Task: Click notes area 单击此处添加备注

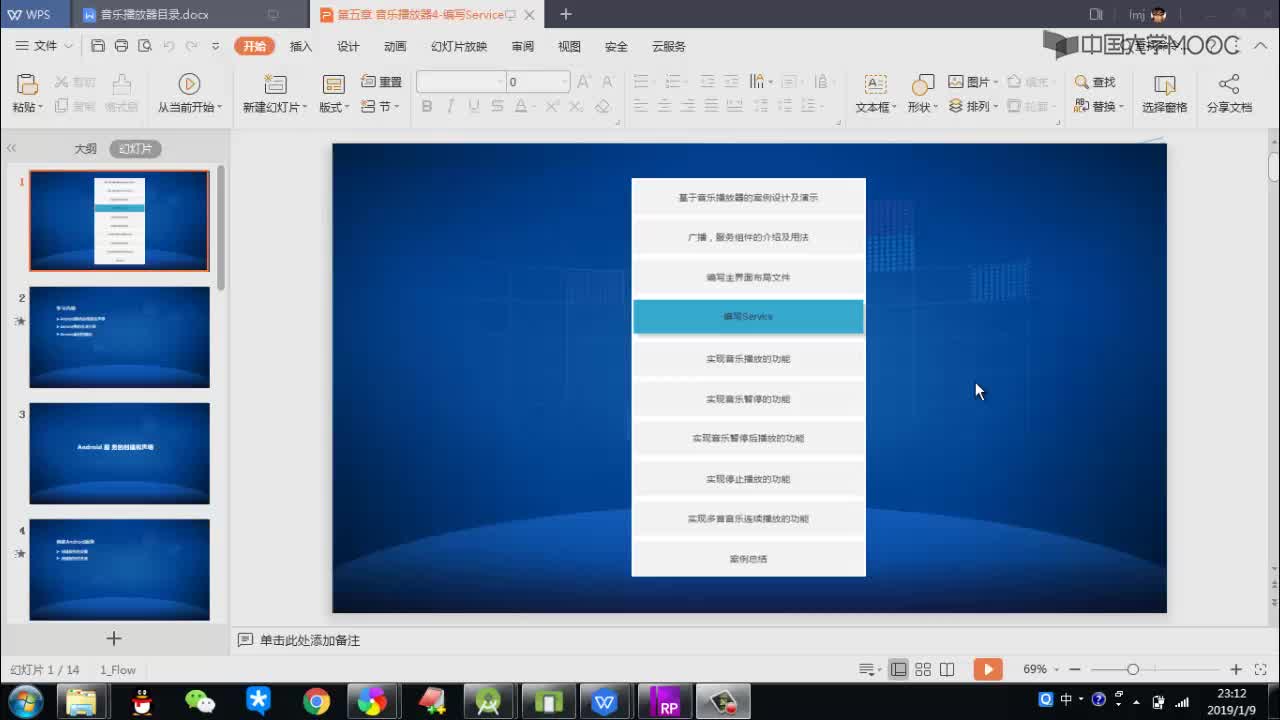Action: [309, 640]
